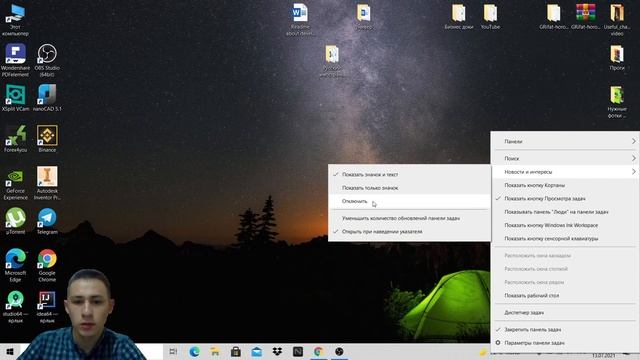Click the Dropbox icon in the taskbar
Viewport: 640px width, 360px height.
click(277, 351)
